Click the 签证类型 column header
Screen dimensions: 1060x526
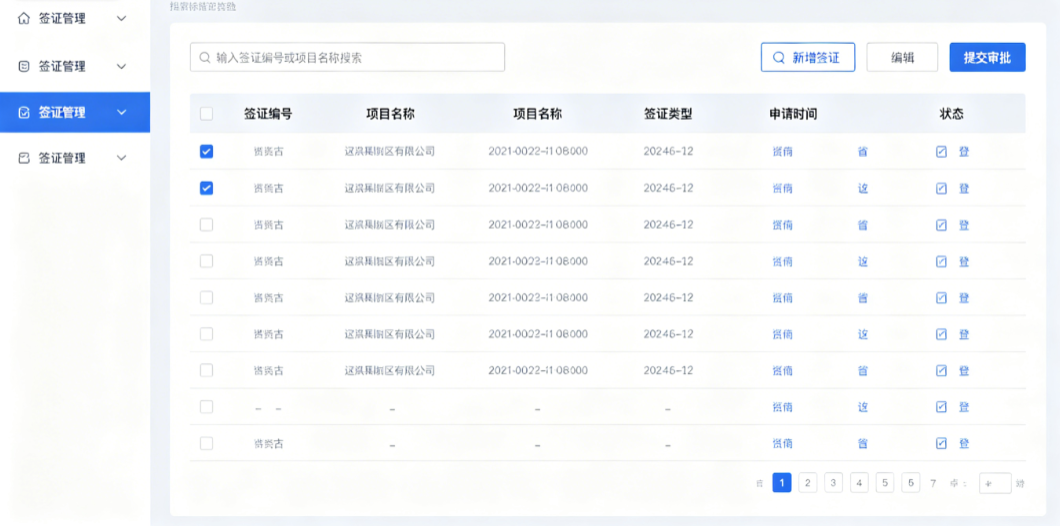coord(668,114)
